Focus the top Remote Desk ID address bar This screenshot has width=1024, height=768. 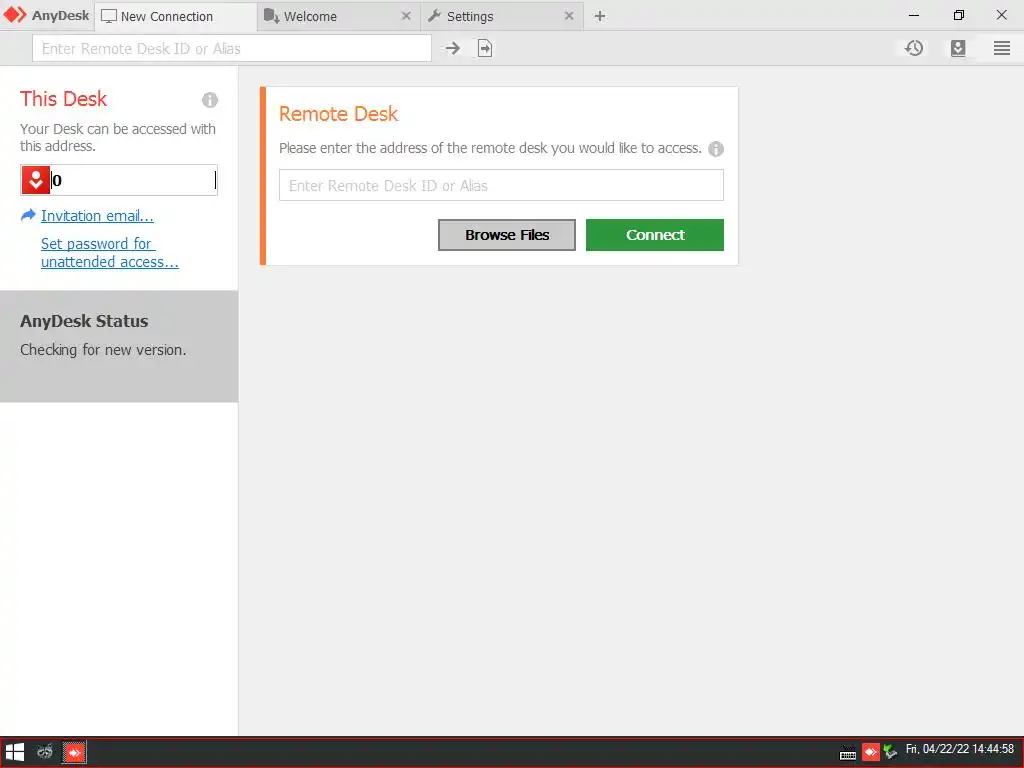pos(232,48)
